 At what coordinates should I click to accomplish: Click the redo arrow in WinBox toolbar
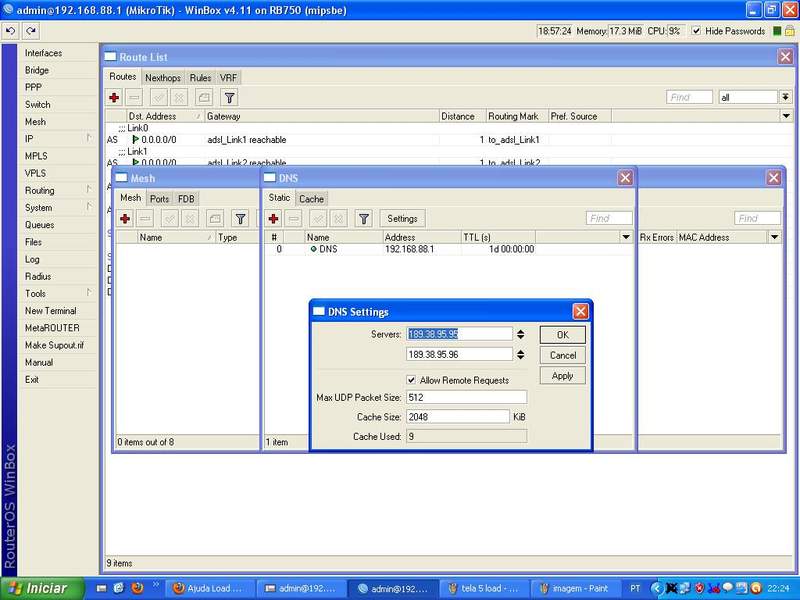31,31
